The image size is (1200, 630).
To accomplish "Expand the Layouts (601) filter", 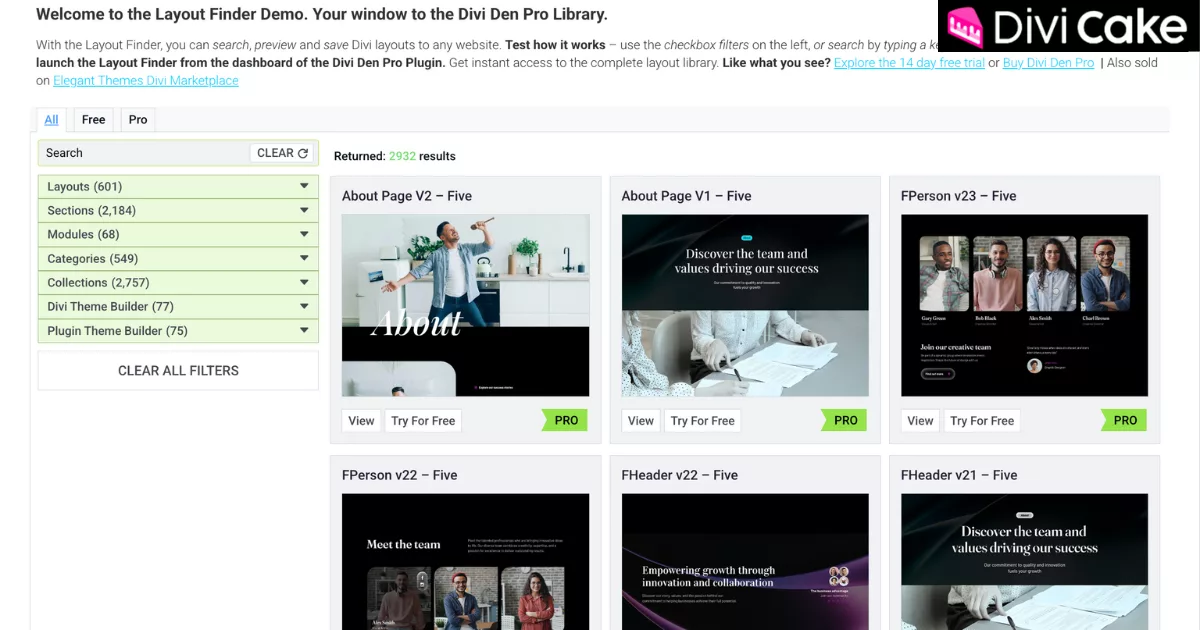I will point(178,187).
